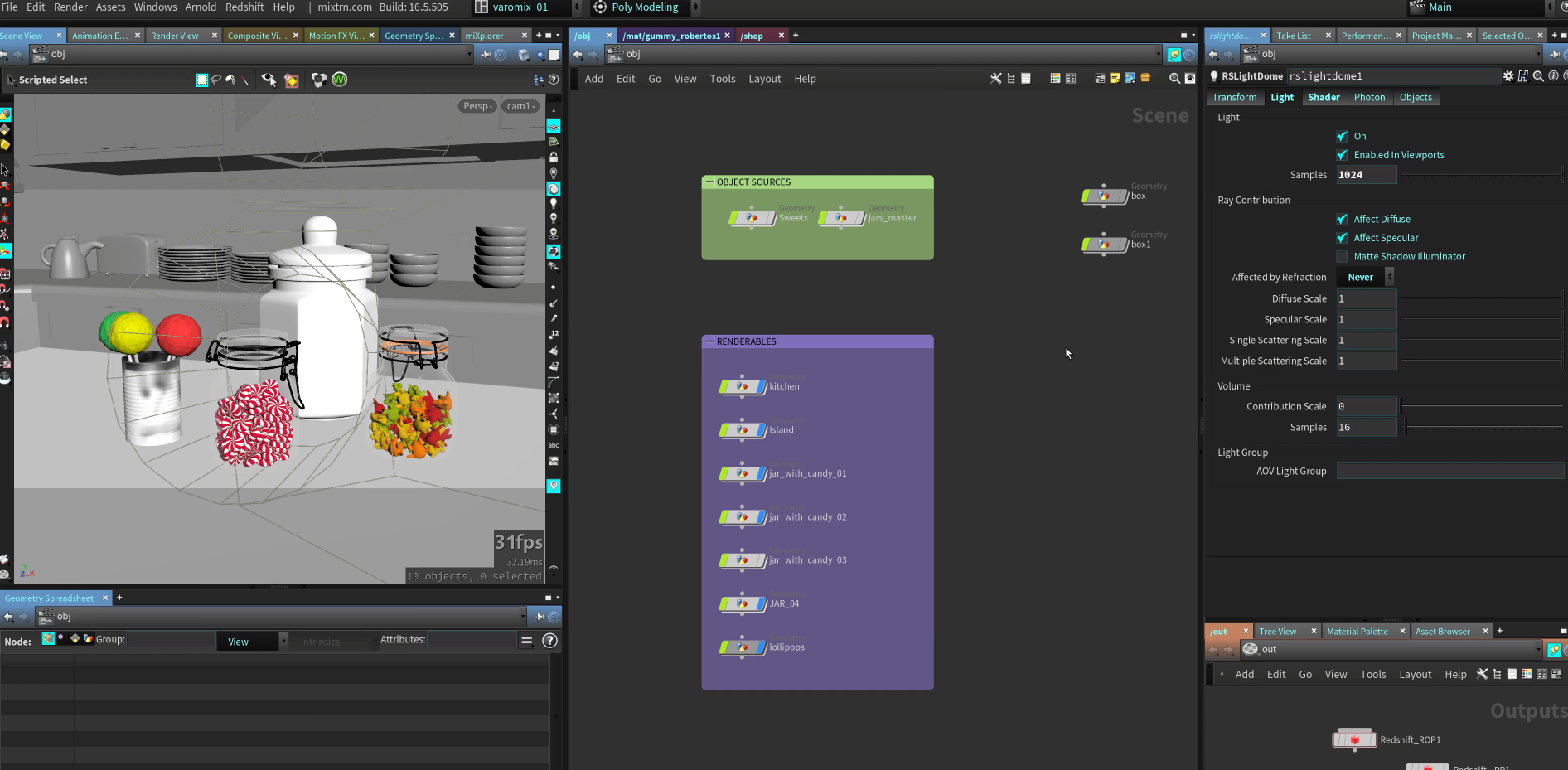This screenshot has width=1568, height=770.
Task: Activate the lasso selection icon in viewport toolbar
Action: pyautogui.click(x=217, y=80)
